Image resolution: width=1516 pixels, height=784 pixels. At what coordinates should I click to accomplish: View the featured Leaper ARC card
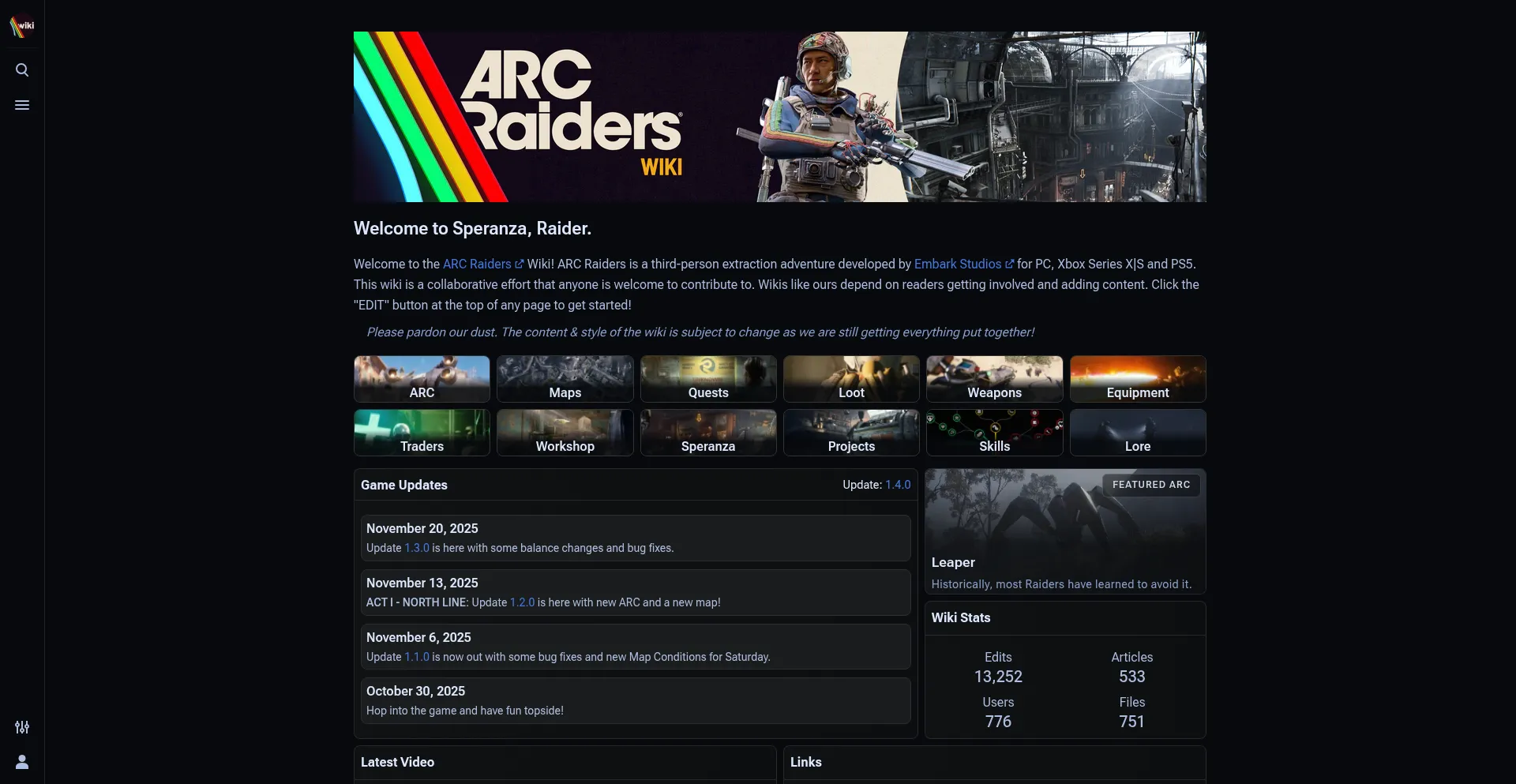[1065, 531]
